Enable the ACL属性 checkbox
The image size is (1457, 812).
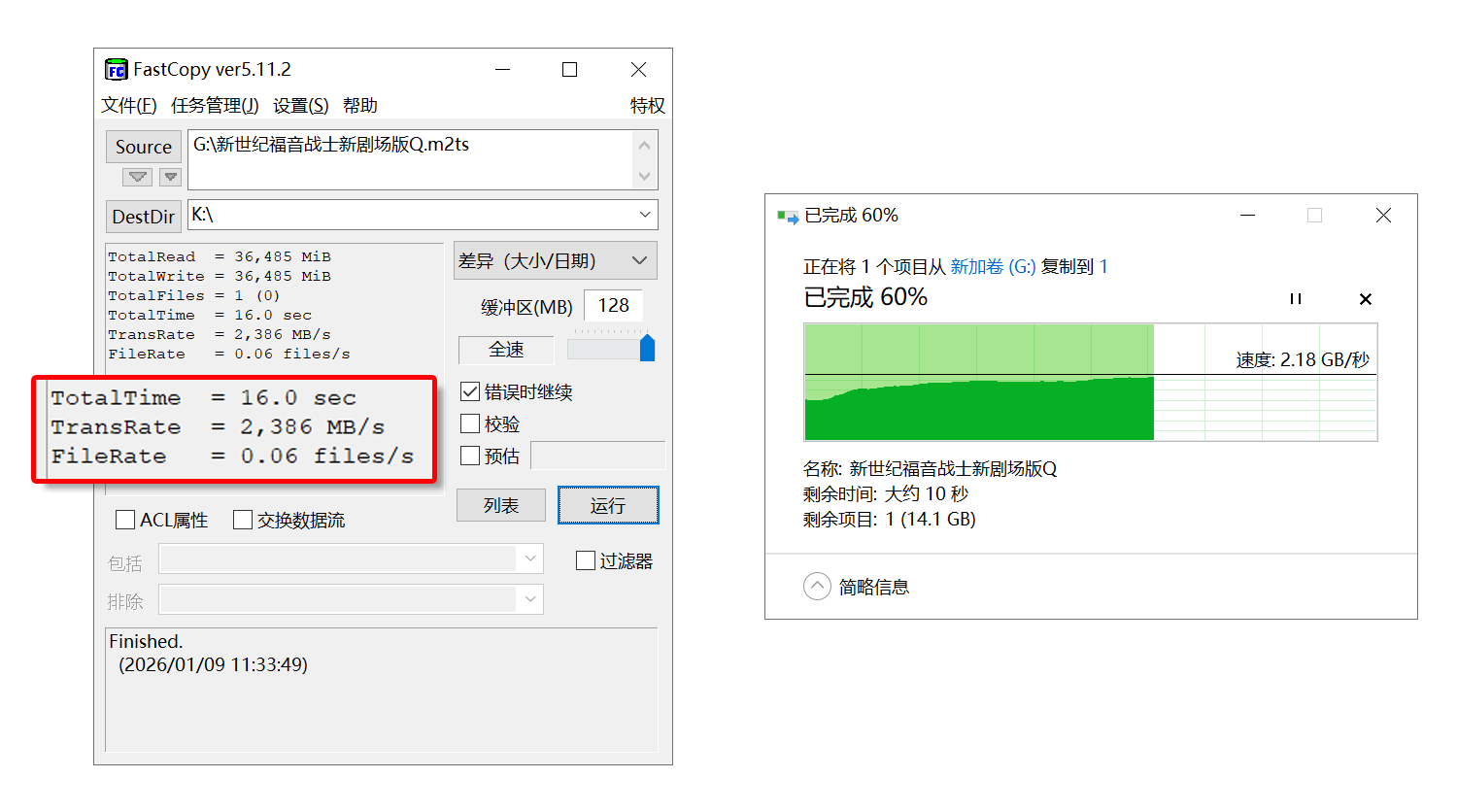click(125, 520)
